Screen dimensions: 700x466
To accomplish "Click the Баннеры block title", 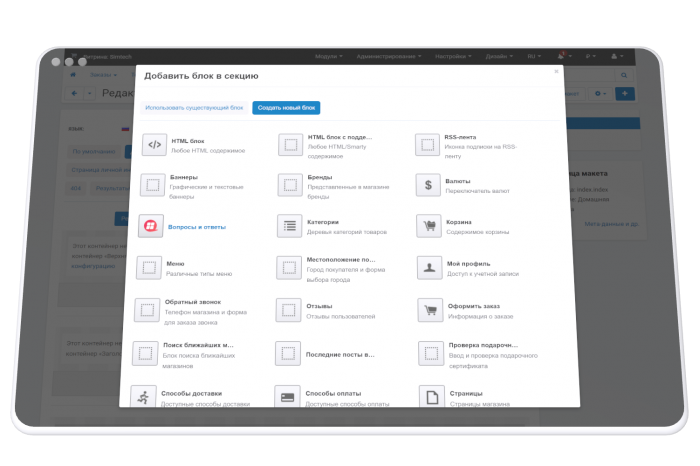I will click(x=184, y=177).
